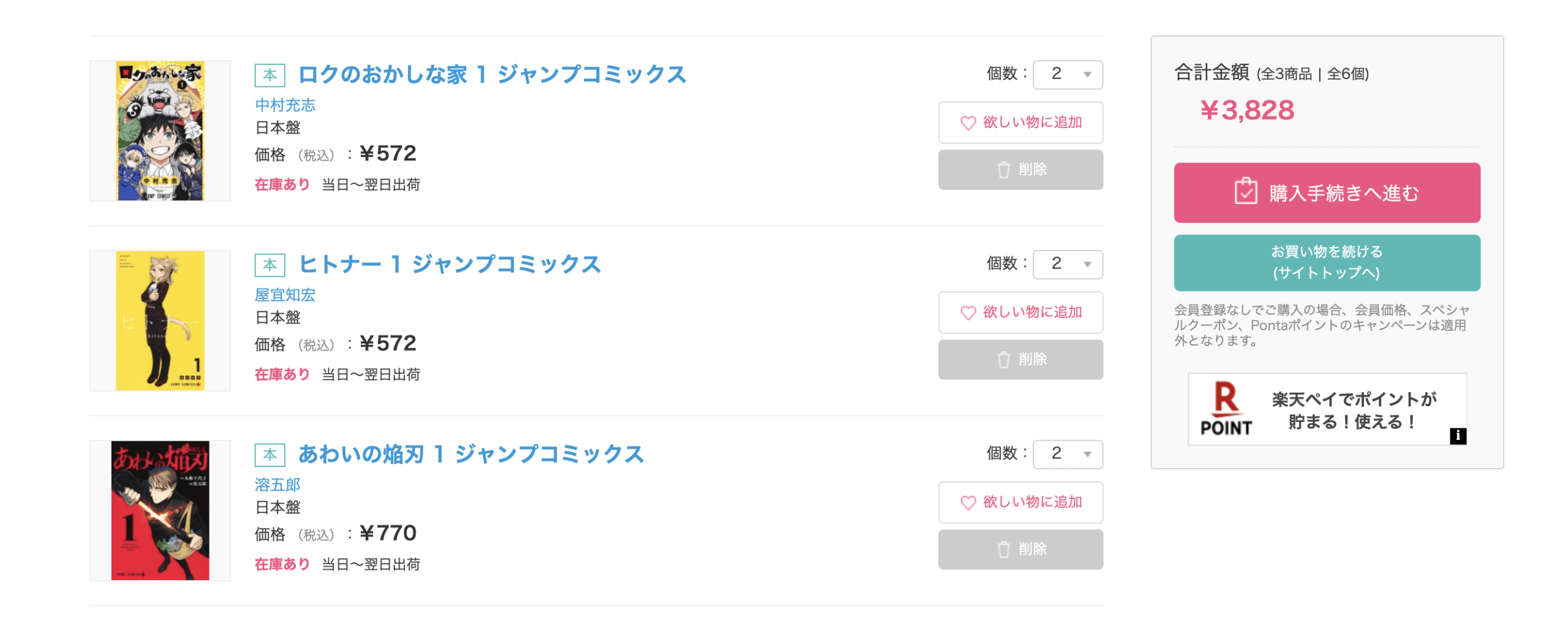The image size is (1568, 625).
Task: Open ロクのおかしな家 1 product title link
Action: pos(492,74)
